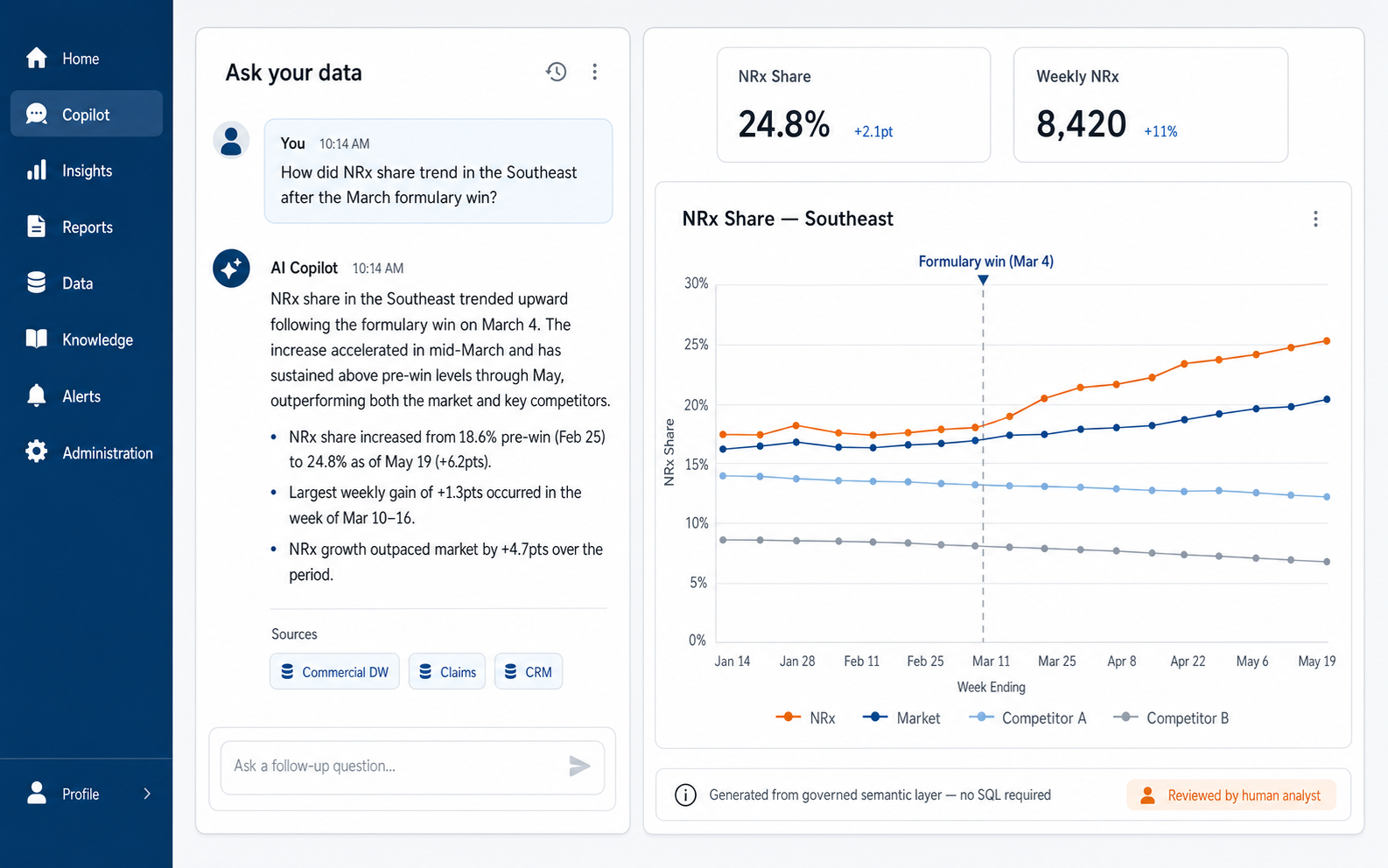Toggle Competitor A series in legend

click(1027, 717)
